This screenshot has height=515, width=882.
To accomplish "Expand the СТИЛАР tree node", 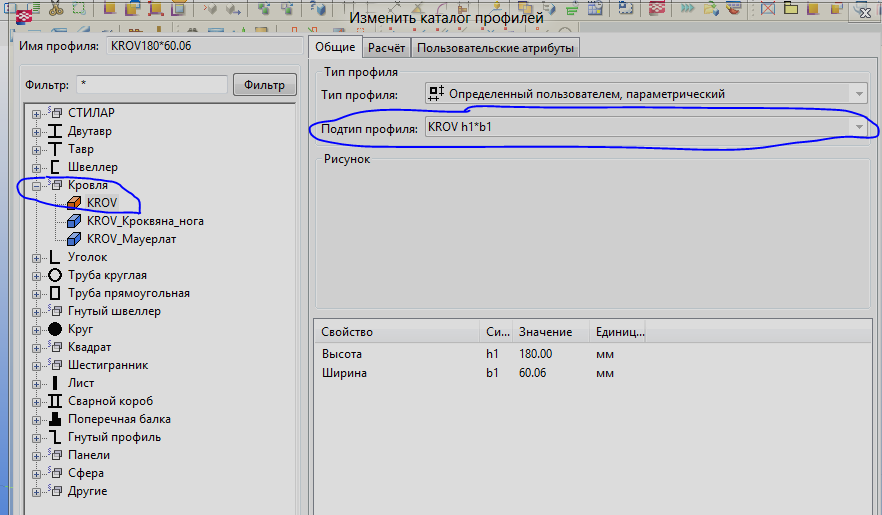I will [37, 114].
